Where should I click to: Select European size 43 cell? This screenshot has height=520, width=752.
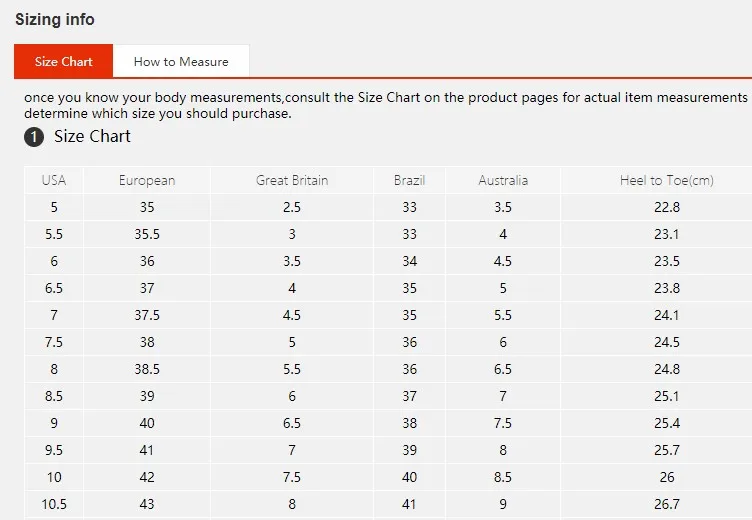[x=147, y=504]
